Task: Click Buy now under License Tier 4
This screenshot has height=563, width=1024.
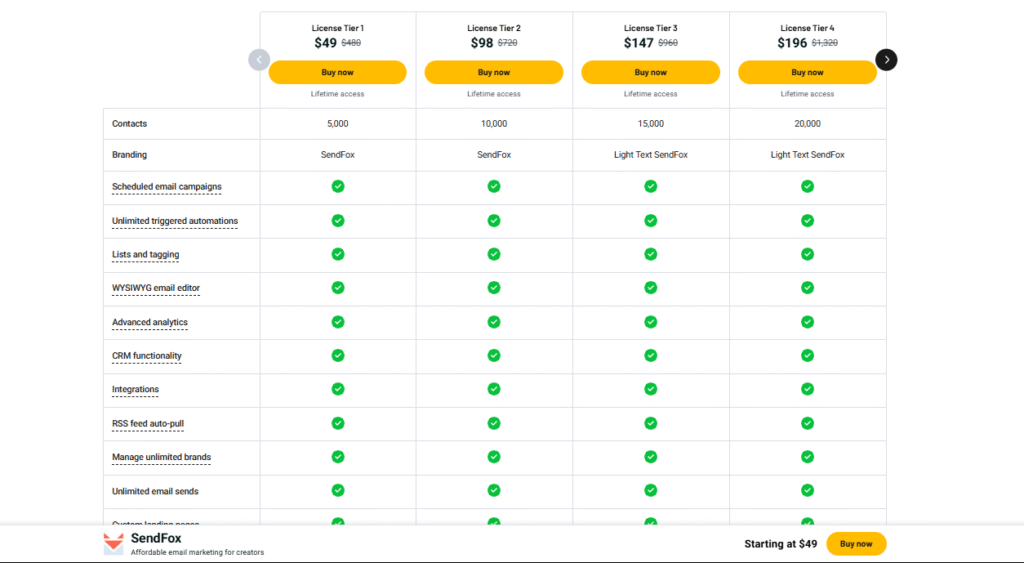Action: click(807, 72)
